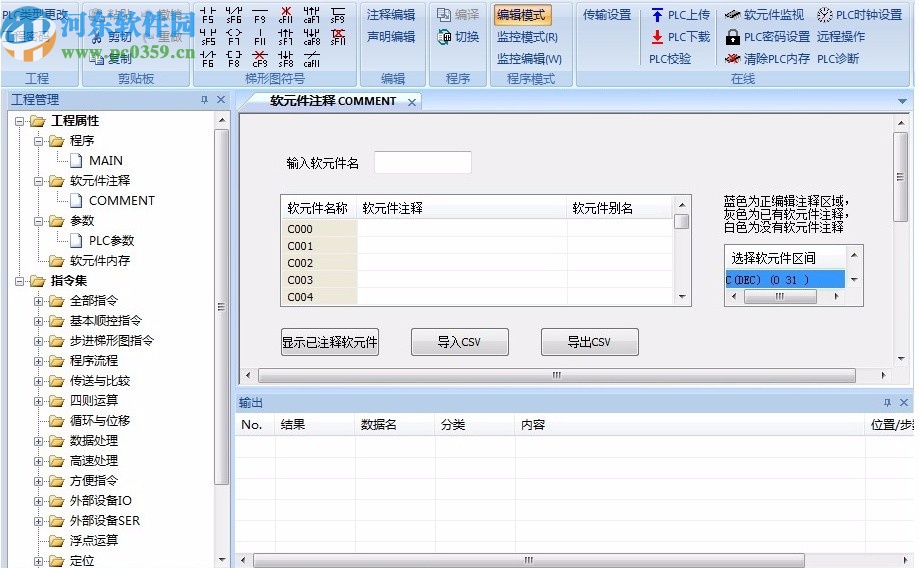
Task: Select C(DEC) (0 31) device range
Action: click(x=784, y=280)
